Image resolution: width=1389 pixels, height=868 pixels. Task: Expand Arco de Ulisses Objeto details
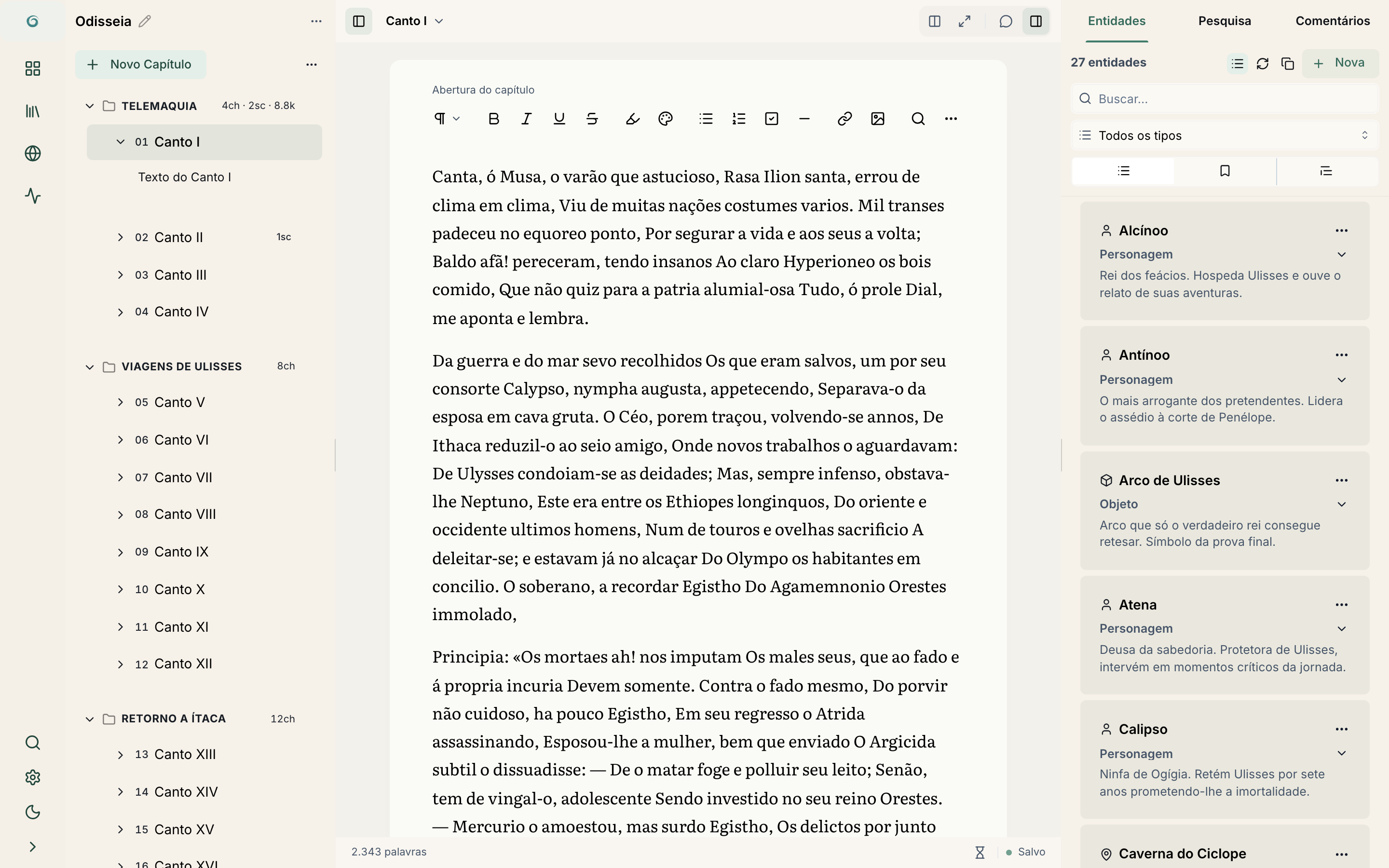point(1341,504)
